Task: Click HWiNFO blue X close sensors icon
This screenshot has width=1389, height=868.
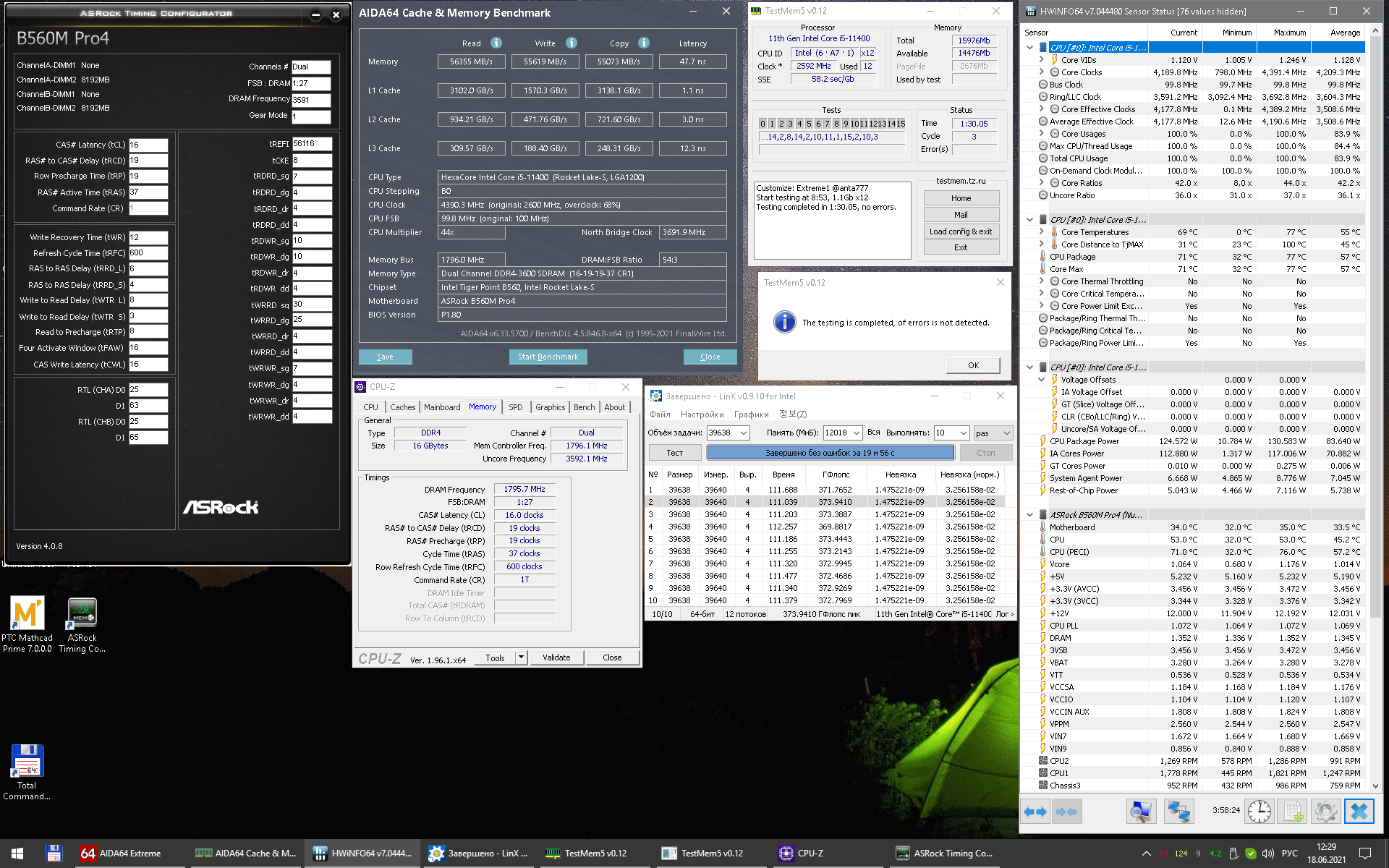Action: [x=1359, y=812]
